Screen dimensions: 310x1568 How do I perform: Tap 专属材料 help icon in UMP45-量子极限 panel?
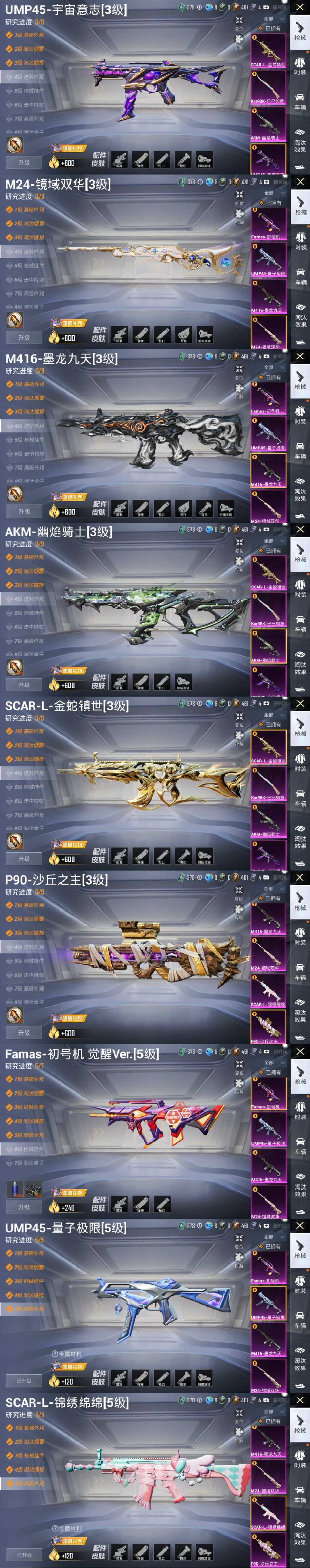pos(55,1354)
